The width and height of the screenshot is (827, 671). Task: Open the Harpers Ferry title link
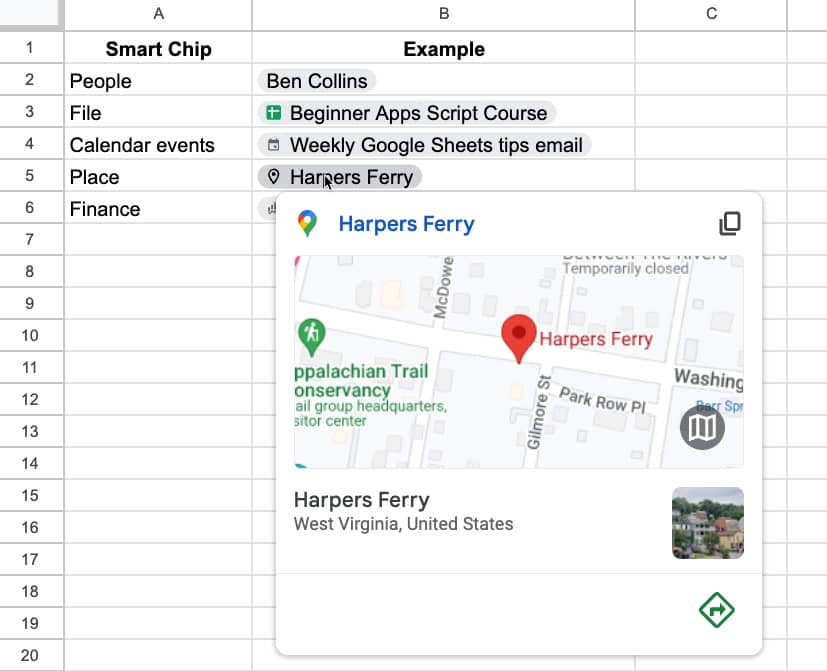point(406,224)
